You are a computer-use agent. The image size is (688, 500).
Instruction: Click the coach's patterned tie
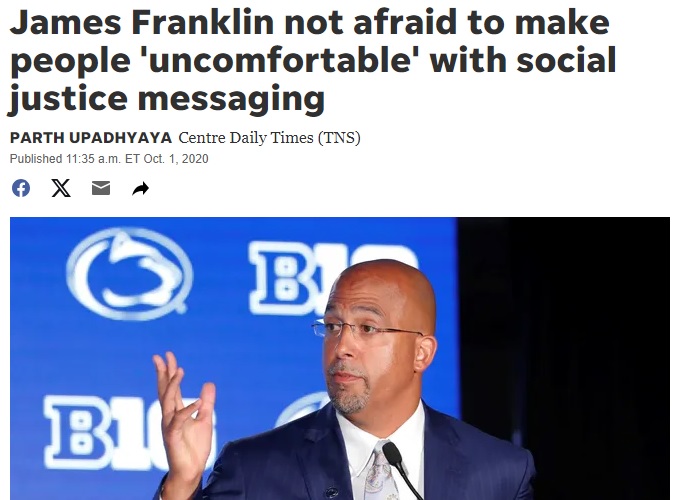(x=381, y=474)
